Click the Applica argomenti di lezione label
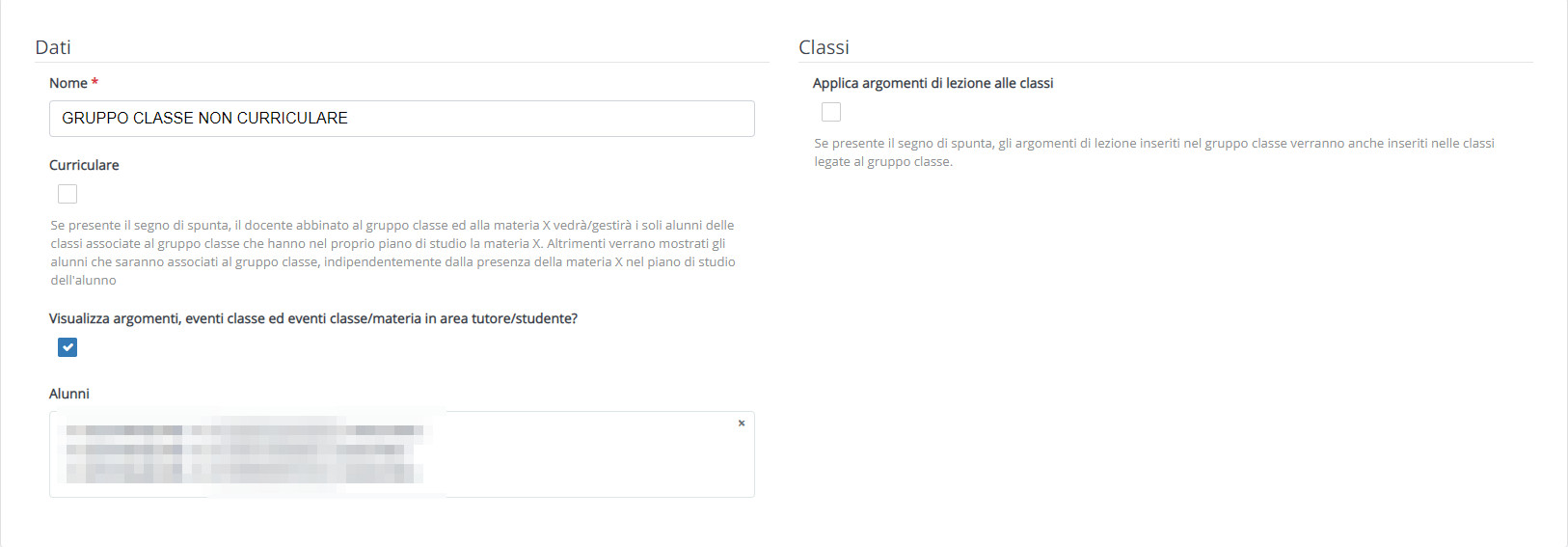 point(933,83)
